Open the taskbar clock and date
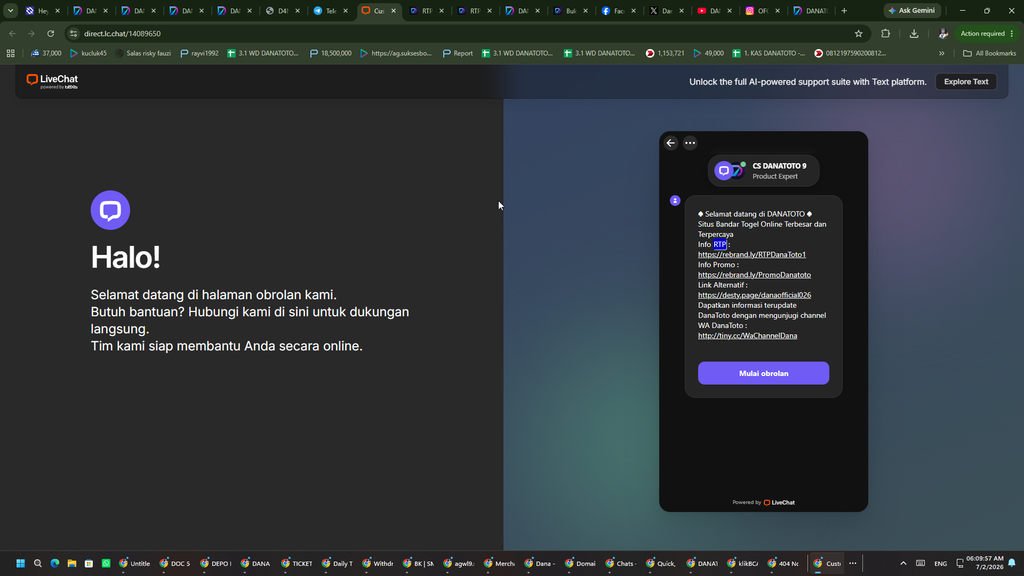This screenshot has width=1024, height=576. point(985,563)
